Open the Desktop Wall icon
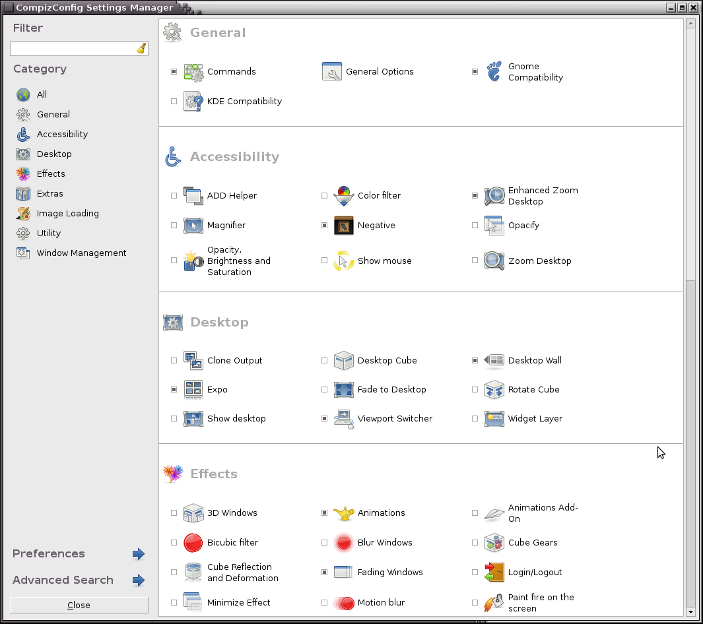Image resolution: width=703 pixels, height=624 pixels. (494, 361)
